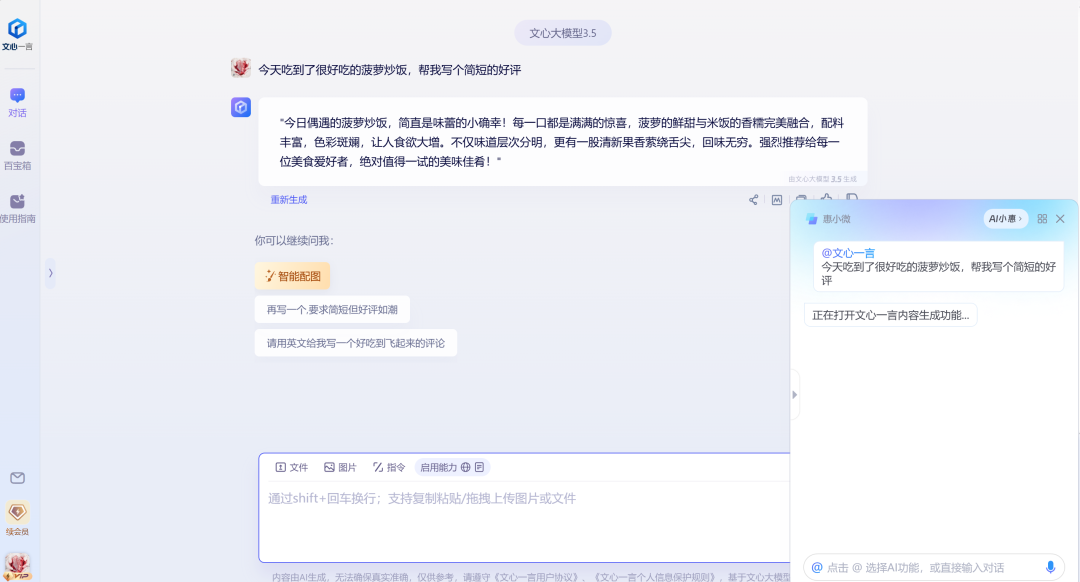The width and height of the screenshot is (1080, 582).
Task: Collapse the 惠小微 panel with the side arrow
Action: click(x=794, y=395)
